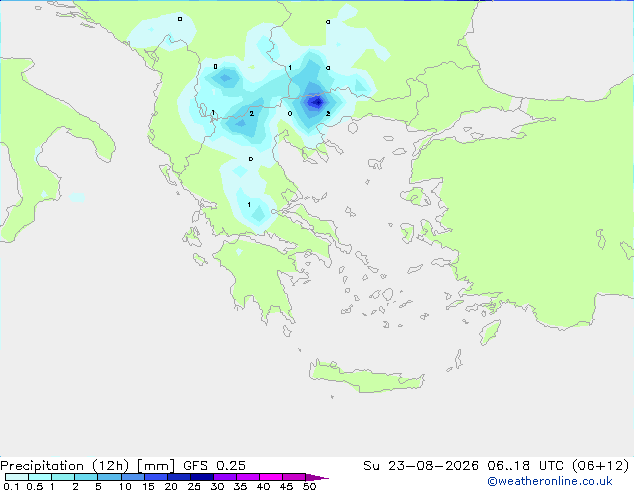Select the 40–45 mm magenta legend swatch

pyautogui.click(x=271, y=477)
